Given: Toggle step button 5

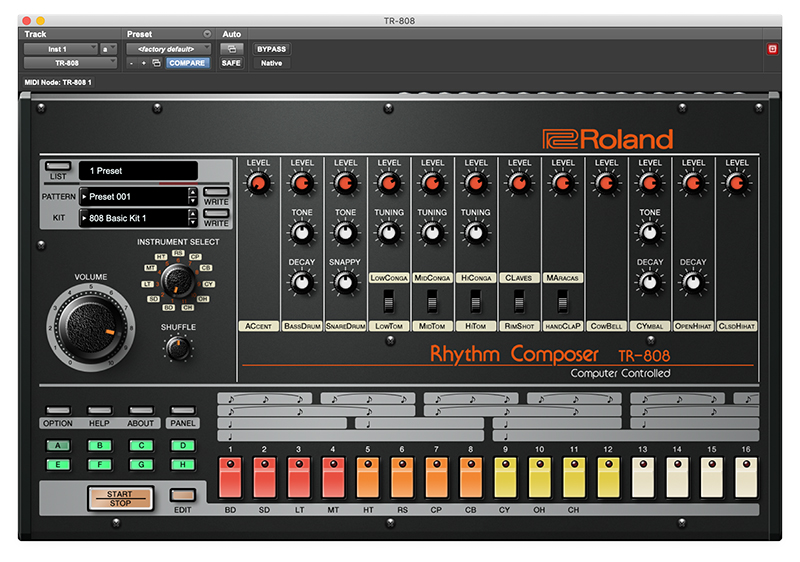Looking at the screenshot, I should click(x=368, y=477).
